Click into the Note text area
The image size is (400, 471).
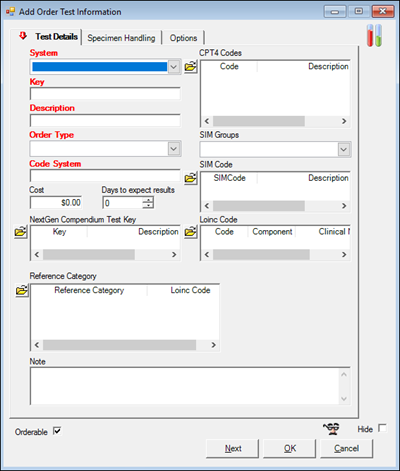pos(190,386)
